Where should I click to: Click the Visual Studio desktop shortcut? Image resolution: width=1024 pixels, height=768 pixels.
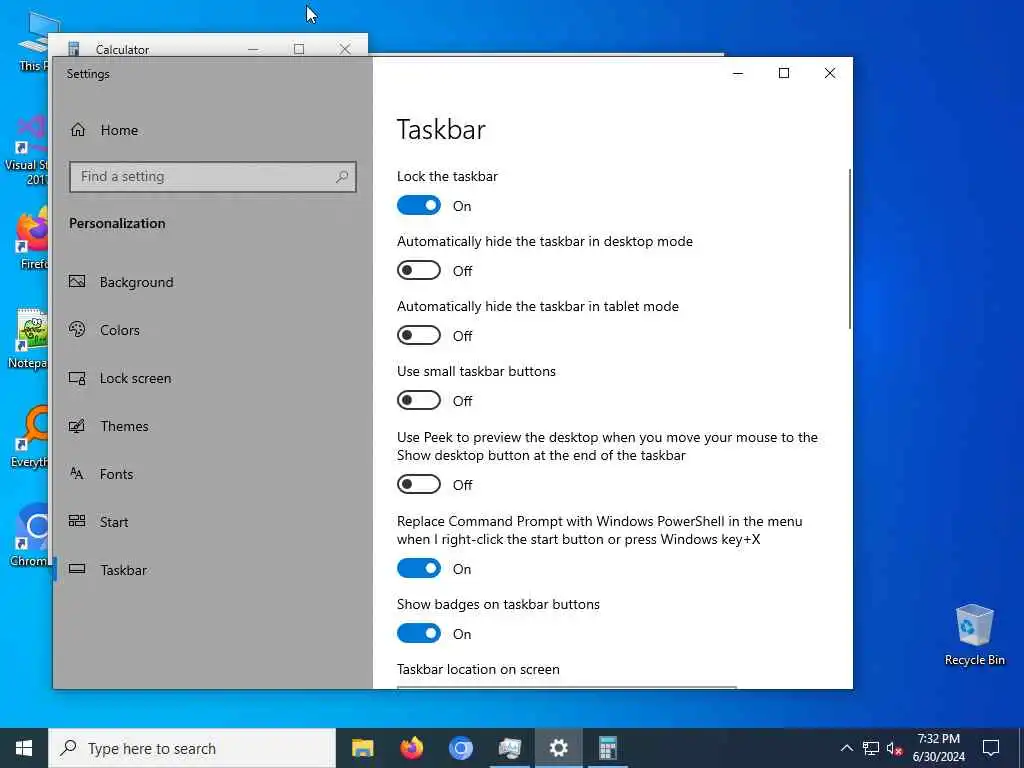coord(27,150)
